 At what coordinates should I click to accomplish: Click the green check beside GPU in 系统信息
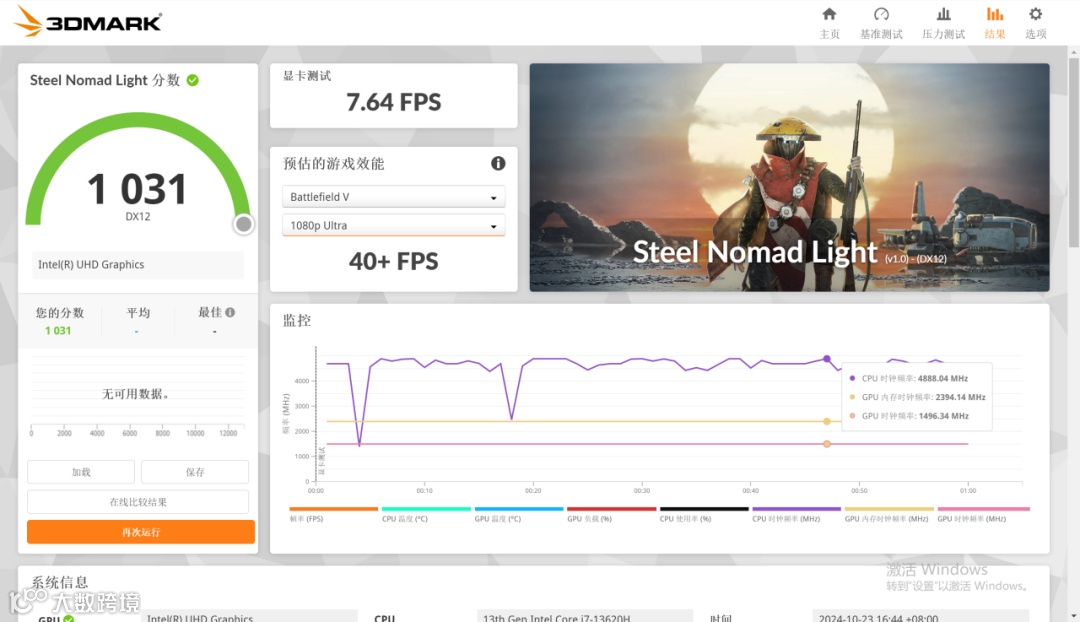(x=69, y=618)
